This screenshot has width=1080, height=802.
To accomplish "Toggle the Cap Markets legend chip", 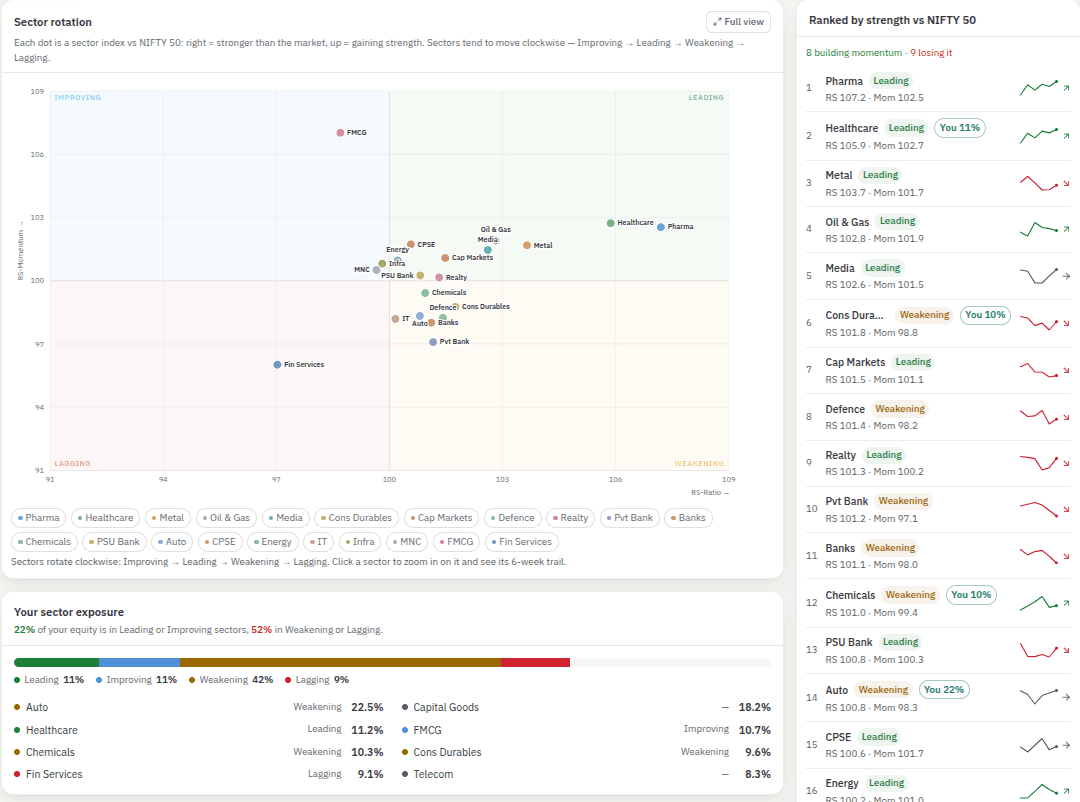I will point(442,518).
